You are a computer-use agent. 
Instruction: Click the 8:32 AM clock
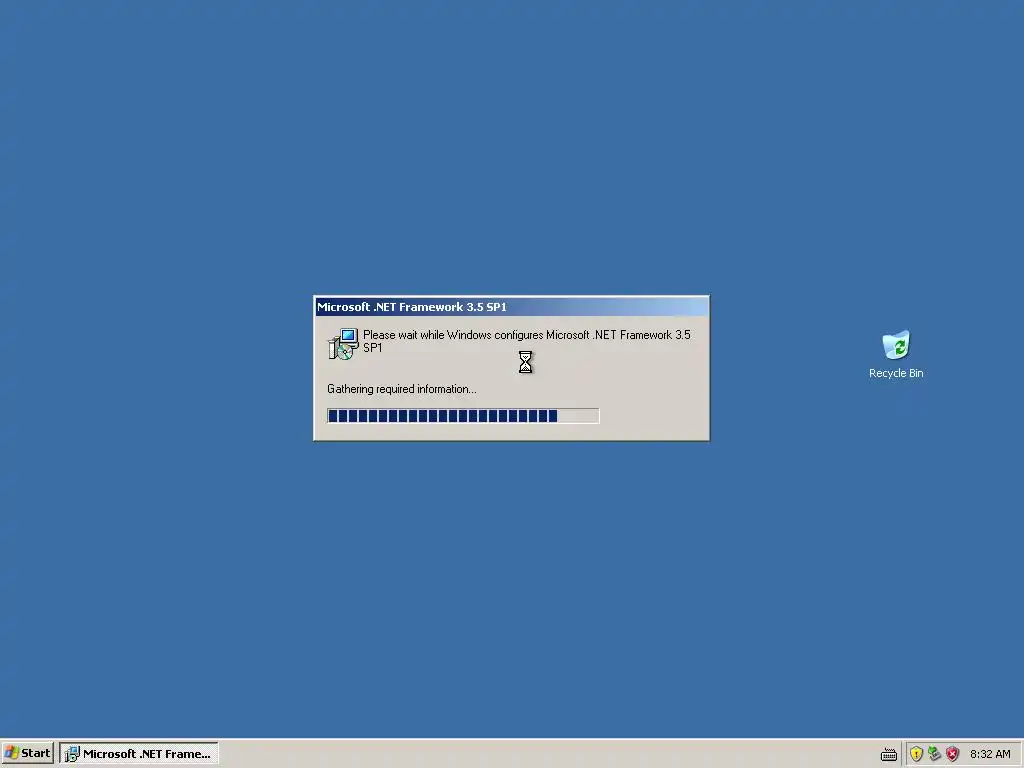tap(990, 754)
